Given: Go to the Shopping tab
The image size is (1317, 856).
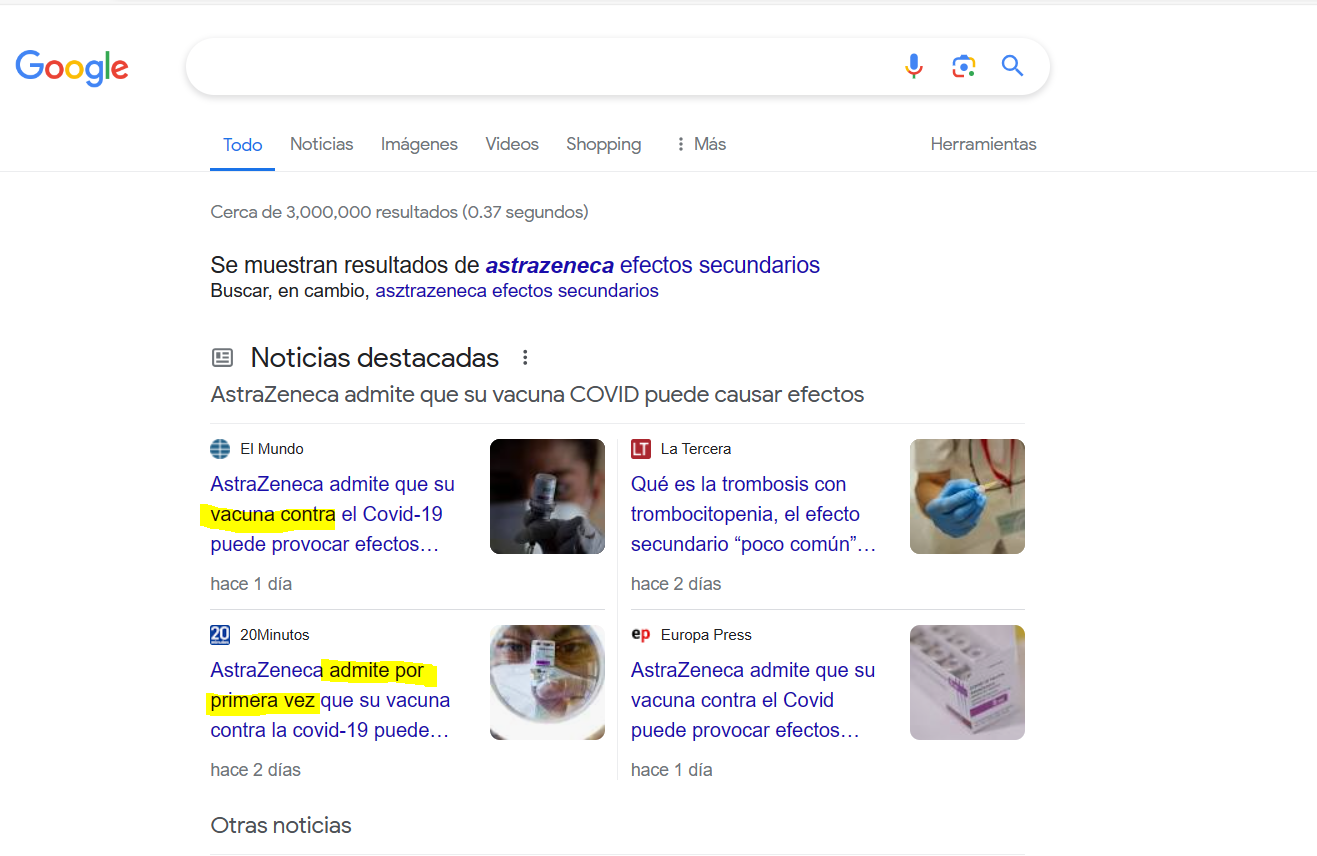Looking at the screenshot, I should click(604, 144).
